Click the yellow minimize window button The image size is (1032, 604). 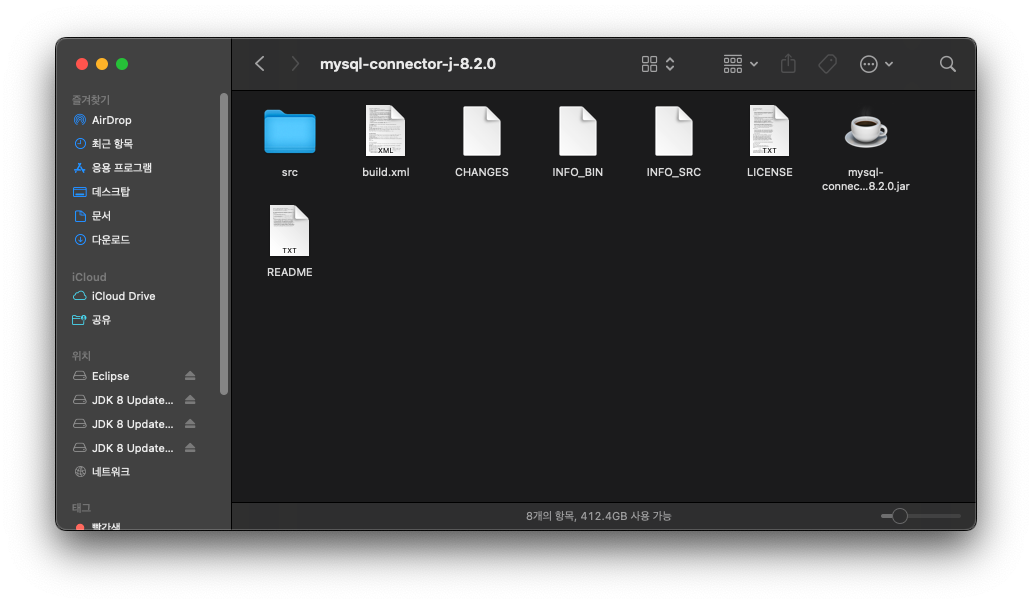102,64
